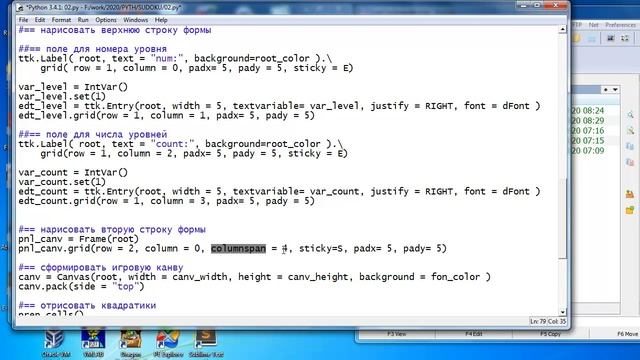640x360 pixels.
Task: Click the F6 Move button in file manager
Action: coord(628,334)
